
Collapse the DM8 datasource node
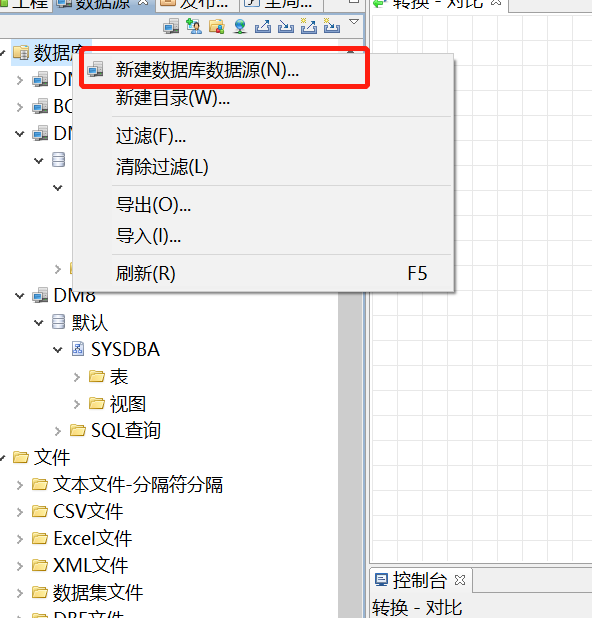pyautogui.click(x=20, y=296)
